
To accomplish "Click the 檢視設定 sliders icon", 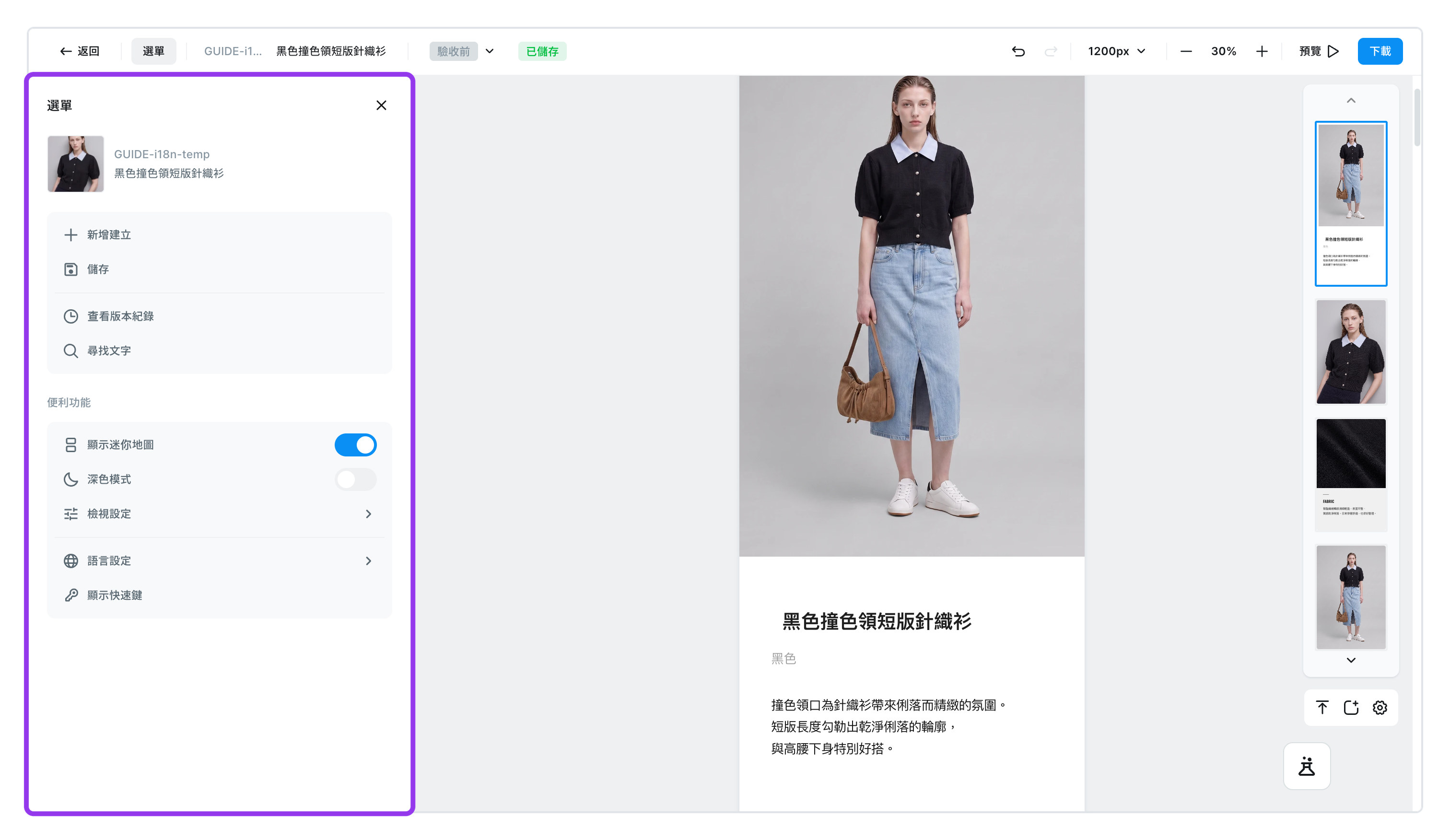I will pyautogui.click(x=71, y=514).
